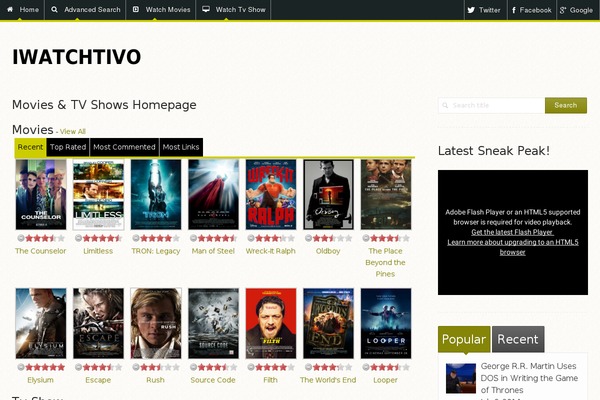Rate The Counselor with the stars

45,238
